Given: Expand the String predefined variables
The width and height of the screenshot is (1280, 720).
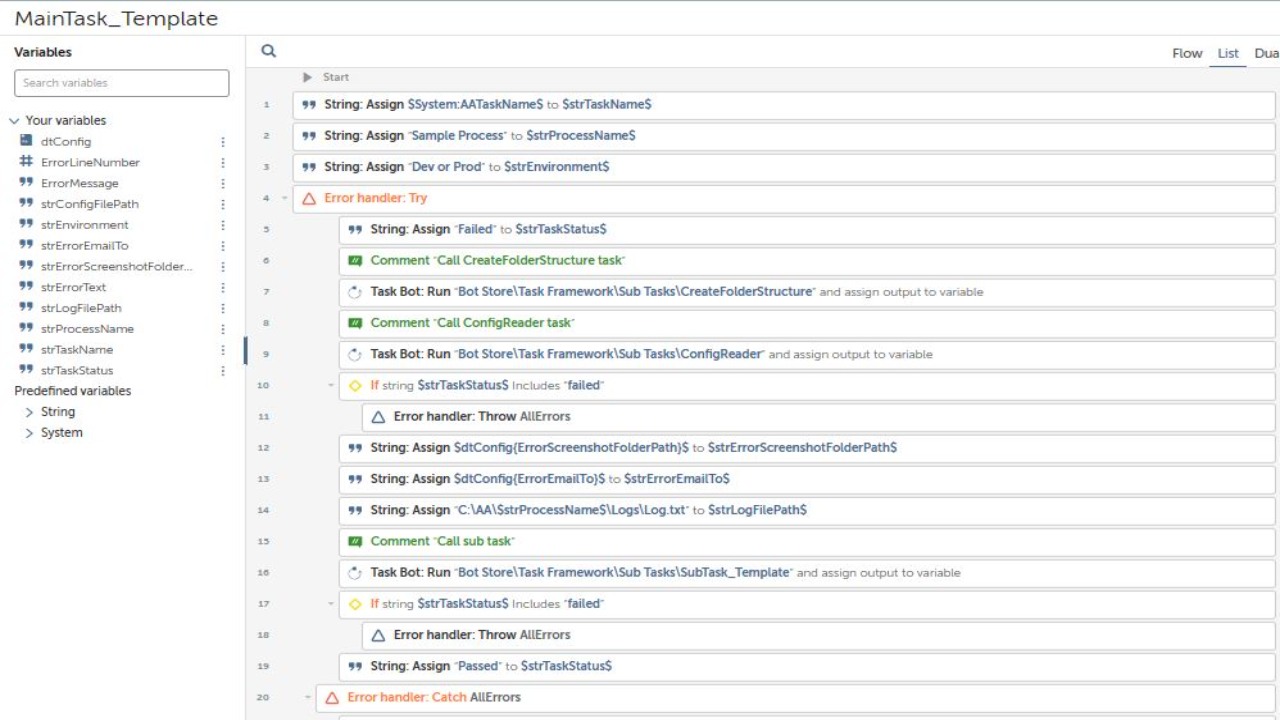Looking at the screenshot, I should 29,412.
